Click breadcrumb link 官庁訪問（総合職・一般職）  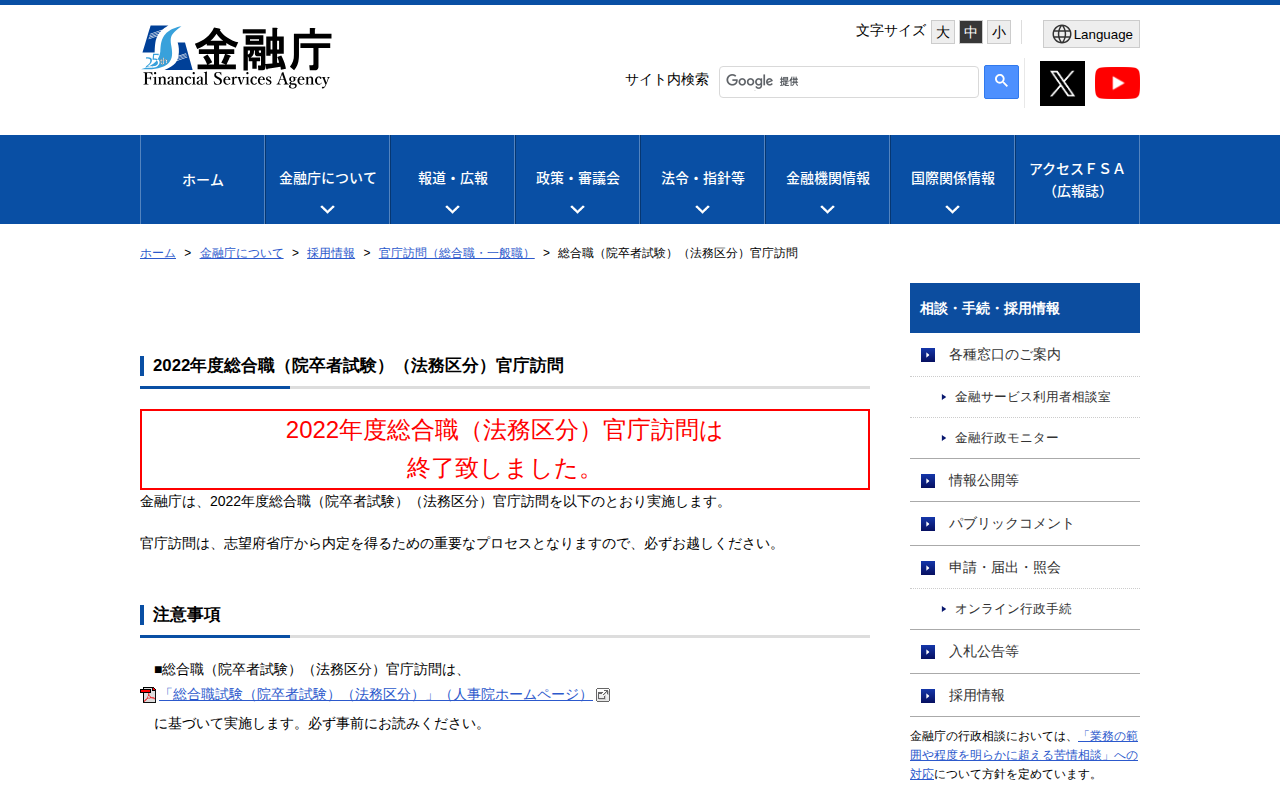[x=457, y=253]
